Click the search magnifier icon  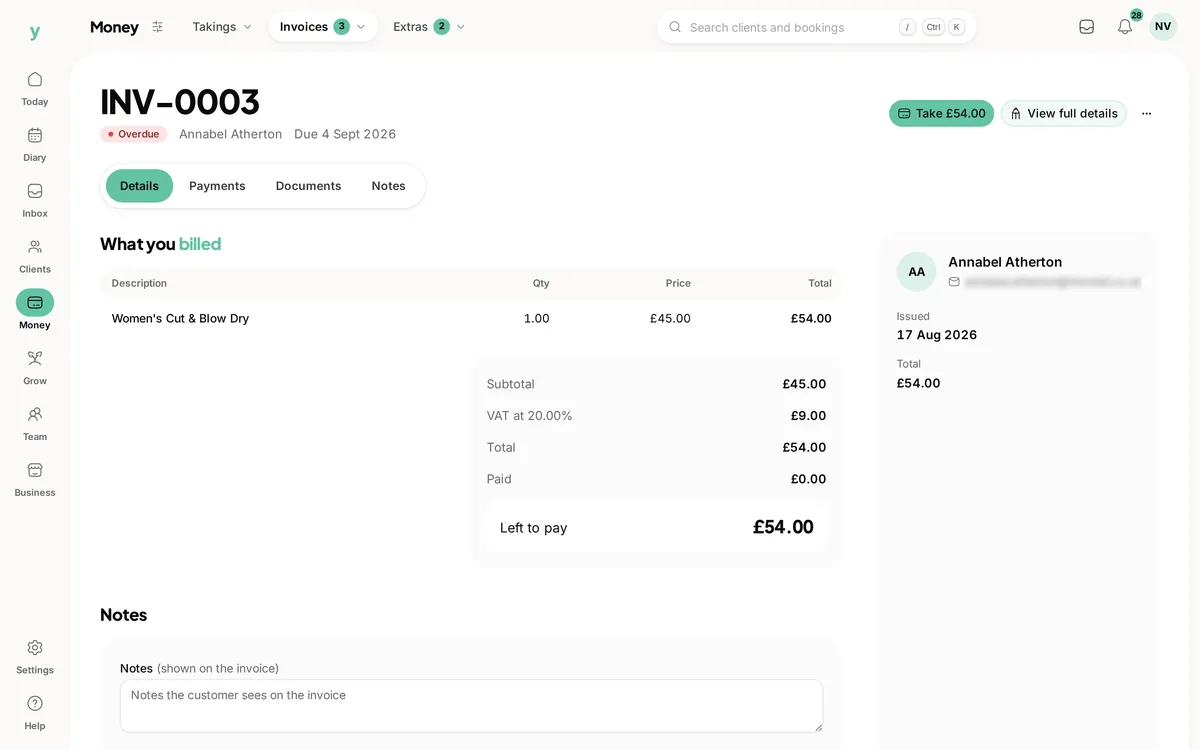click(x=675, y=27)
